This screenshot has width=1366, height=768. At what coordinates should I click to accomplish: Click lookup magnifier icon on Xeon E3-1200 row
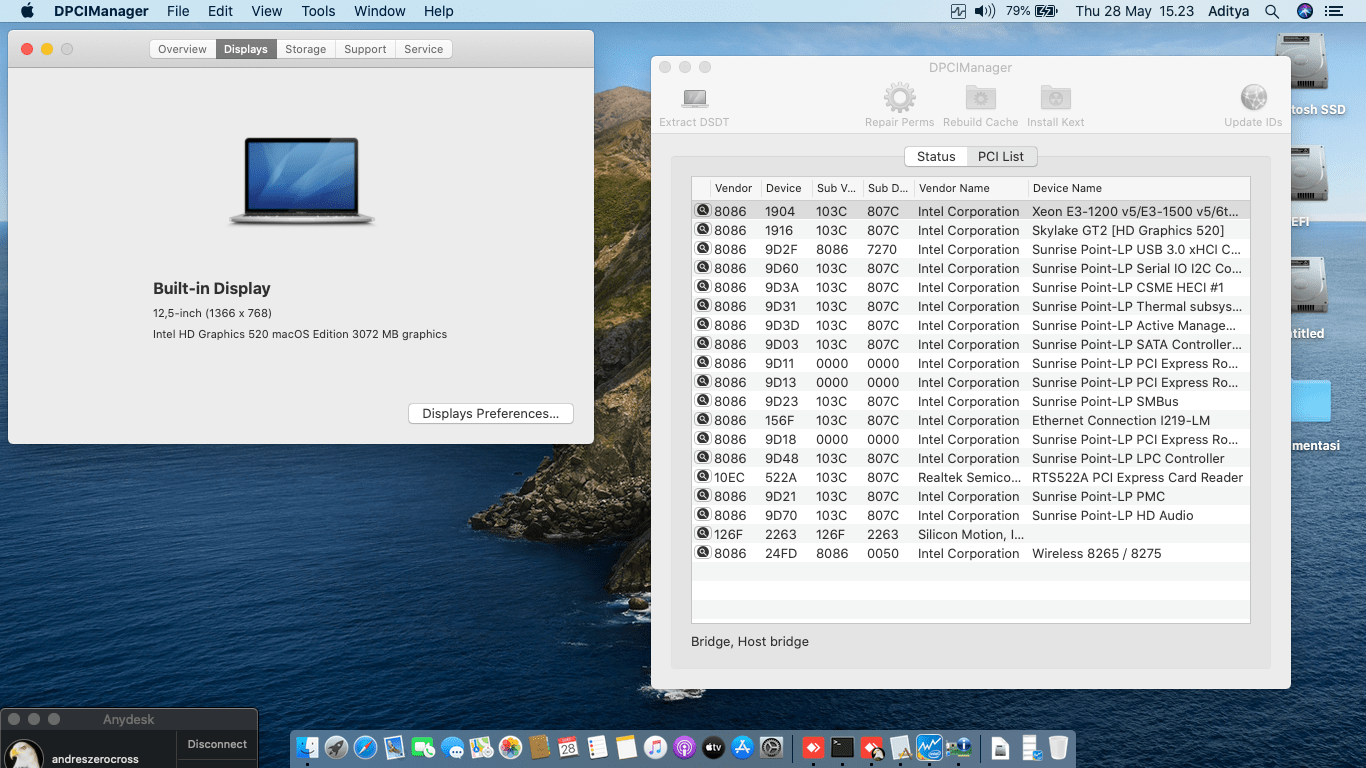tap(703, 211)
